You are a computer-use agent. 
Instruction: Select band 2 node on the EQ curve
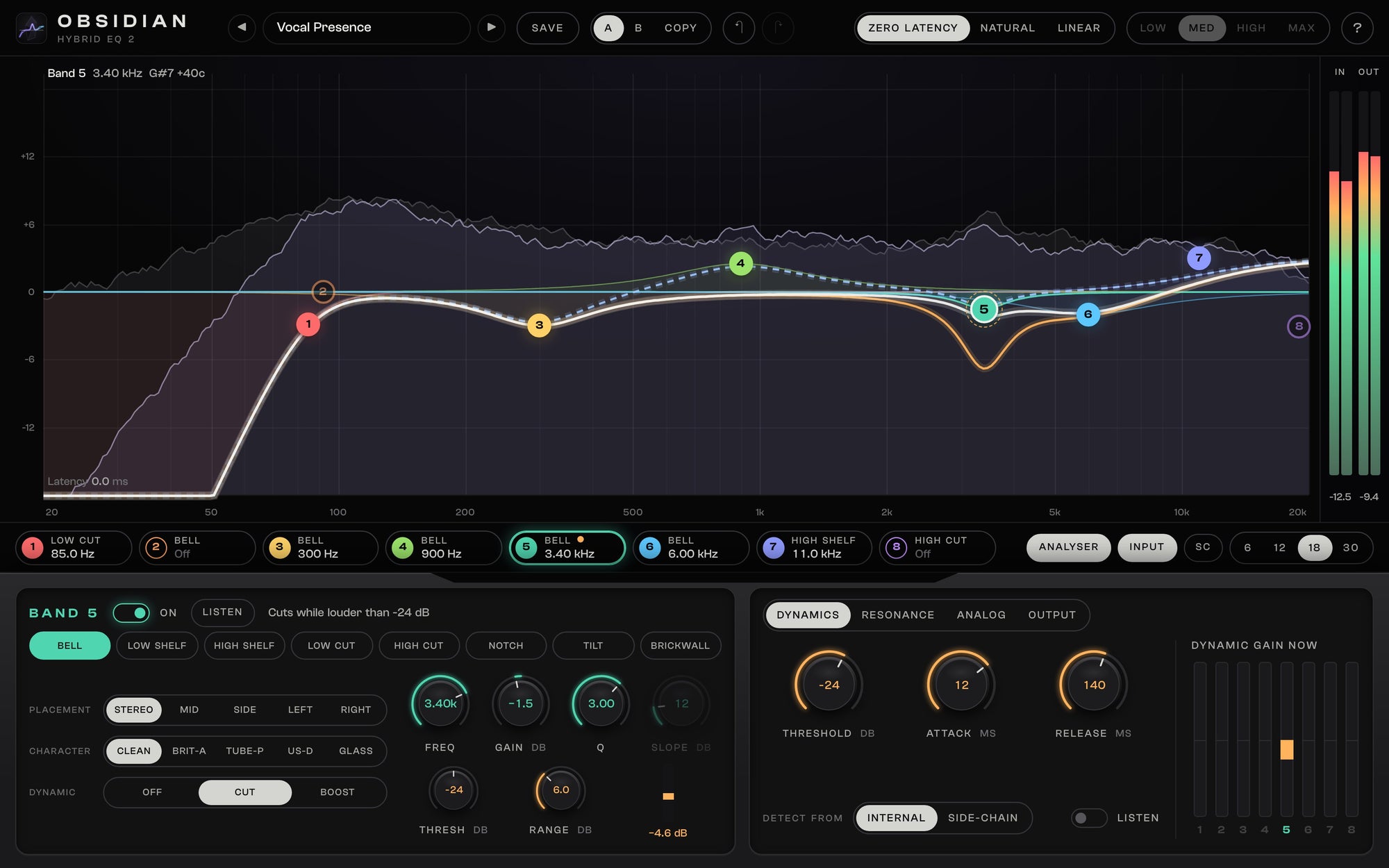coord(323,292)
